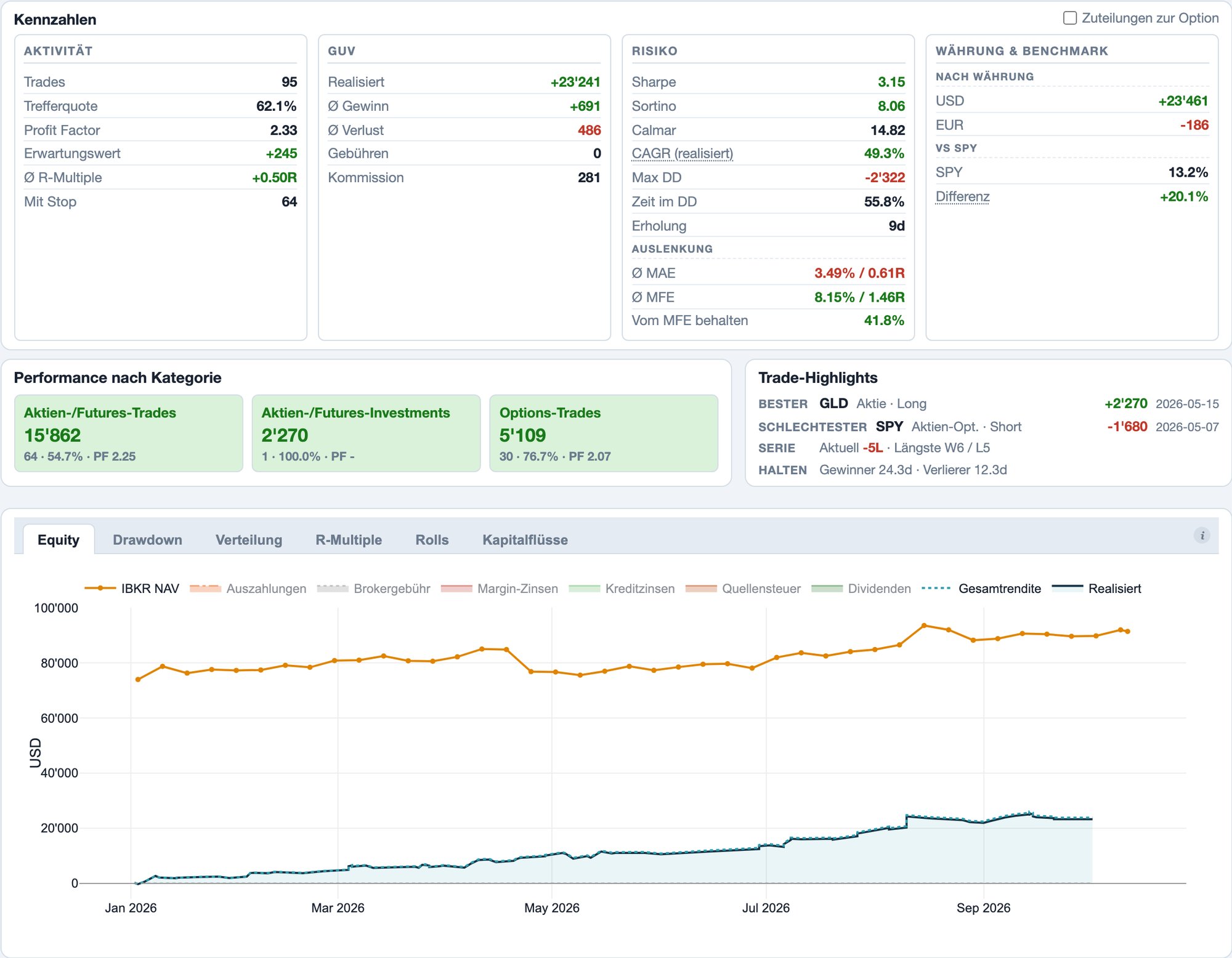Toggle Quellensteuer legend entry
Viewport: 1232px width, 958px height.
click(743, 589)
